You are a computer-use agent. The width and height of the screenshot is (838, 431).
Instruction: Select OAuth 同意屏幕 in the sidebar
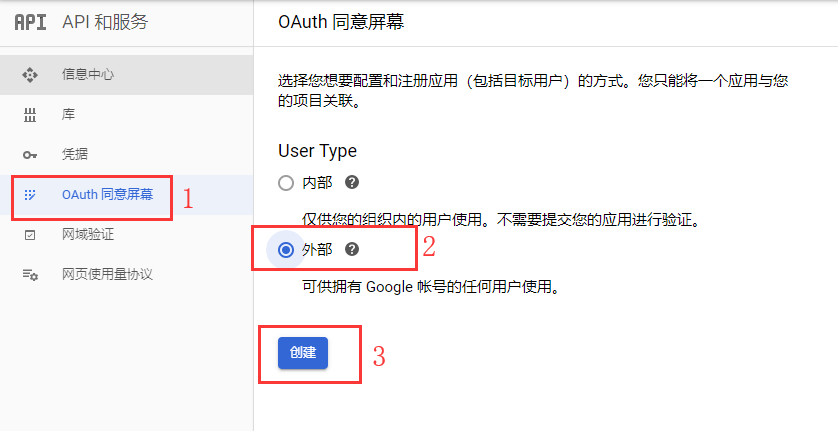127,195
